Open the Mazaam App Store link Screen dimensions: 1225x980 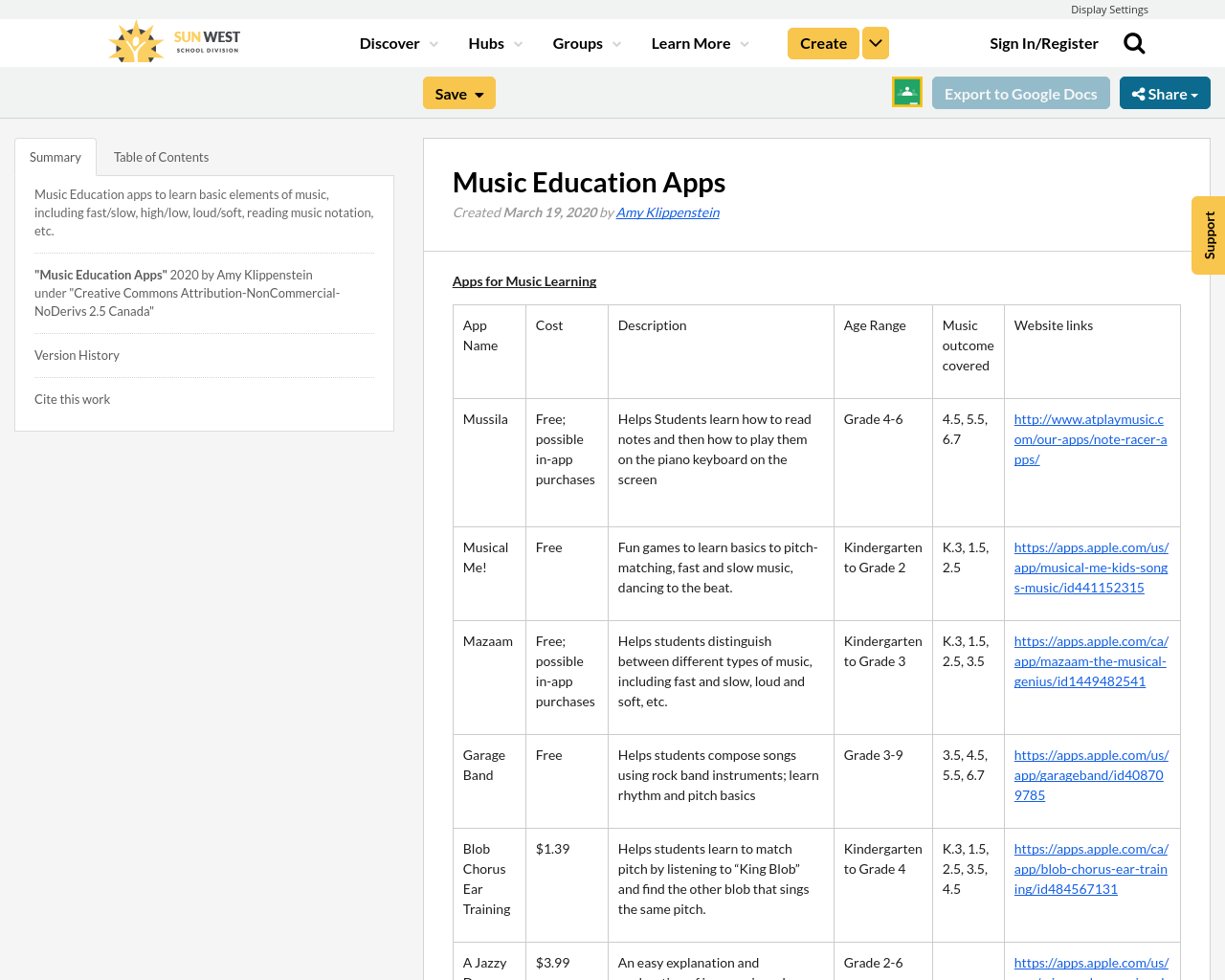[1091, 661]
